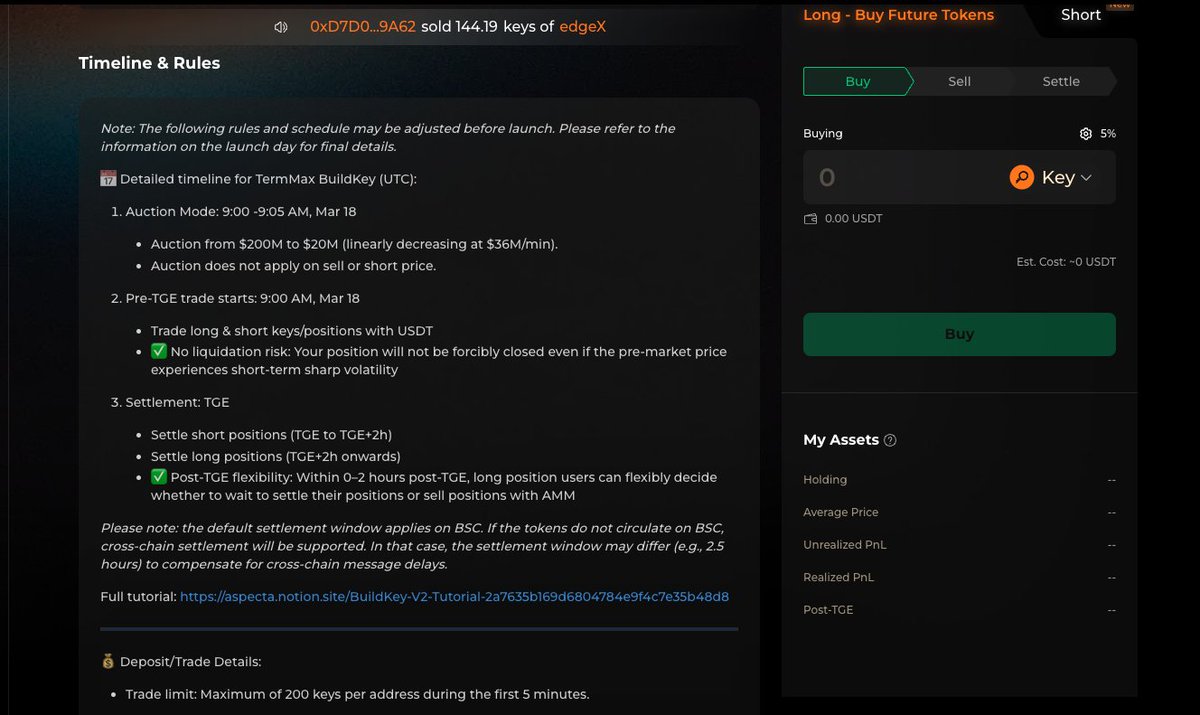Click the orange Key token icon

point(1021,178)
